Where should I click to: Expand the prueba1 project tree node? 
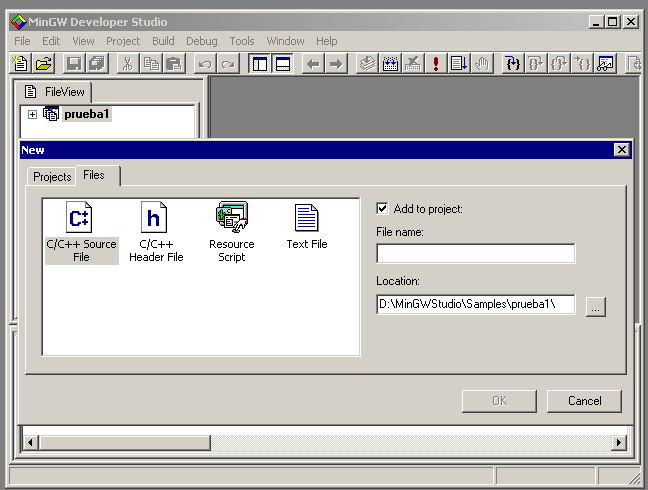[32, 114]
